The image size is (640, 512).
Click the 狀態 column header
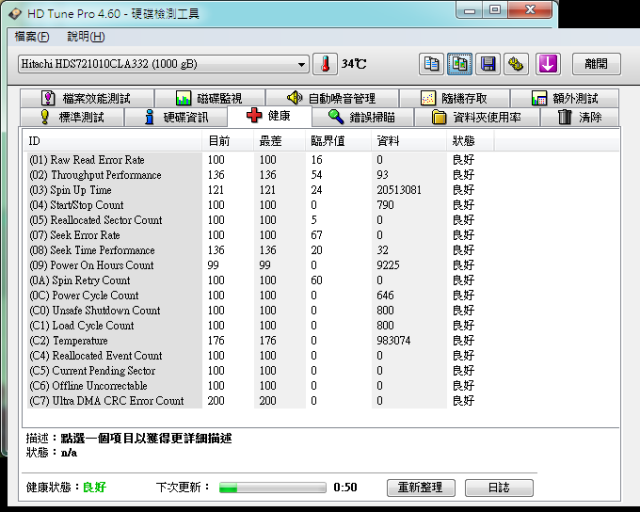(x=470, y=141)
